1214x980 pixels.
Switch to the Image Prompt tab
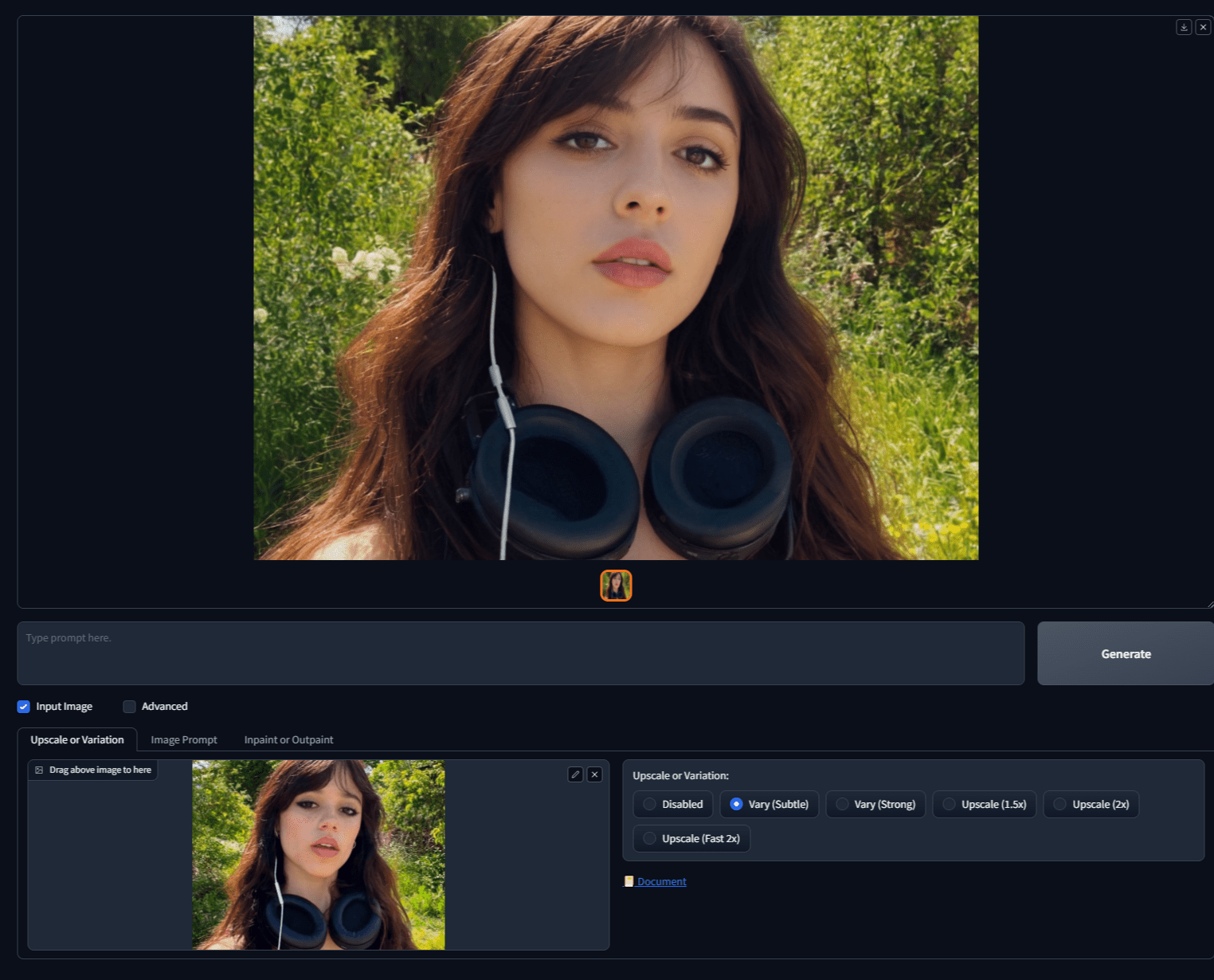tap(184, 740)
